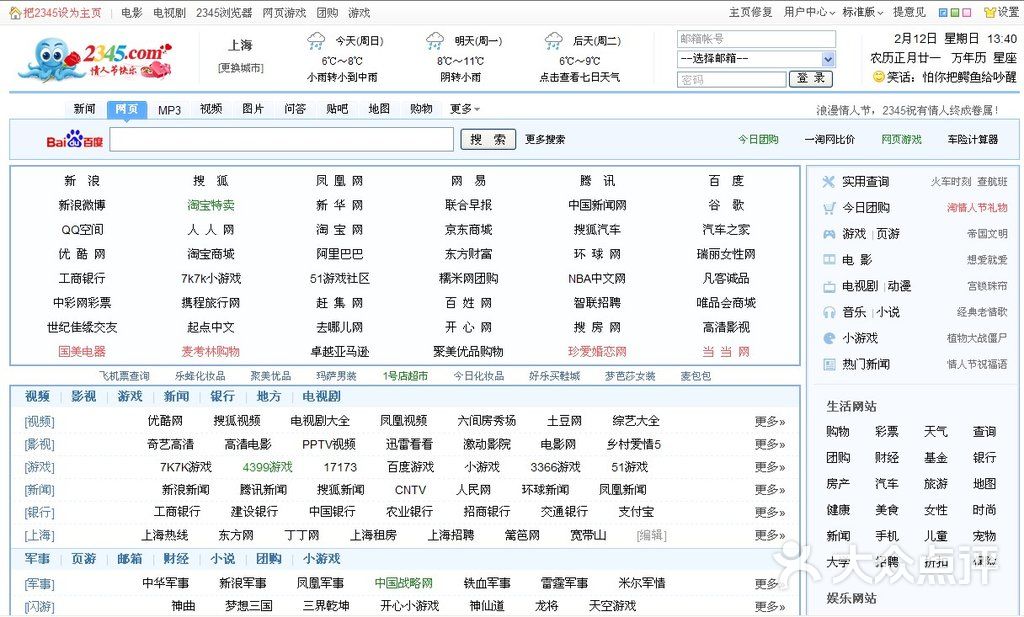Click the 后天(周二) weather icon
Image resolution: width=1024 pixels, height=617 pixels.
[554, 41]
